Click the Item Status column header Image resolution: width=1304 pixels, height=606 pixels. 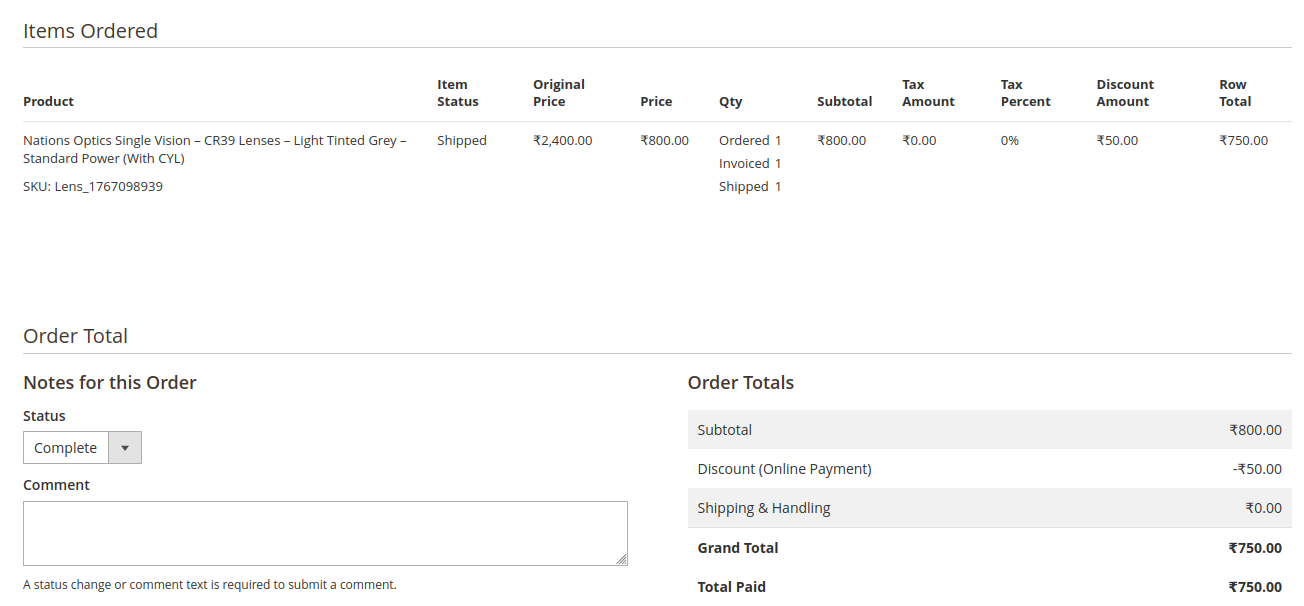[x=457, y=93]
